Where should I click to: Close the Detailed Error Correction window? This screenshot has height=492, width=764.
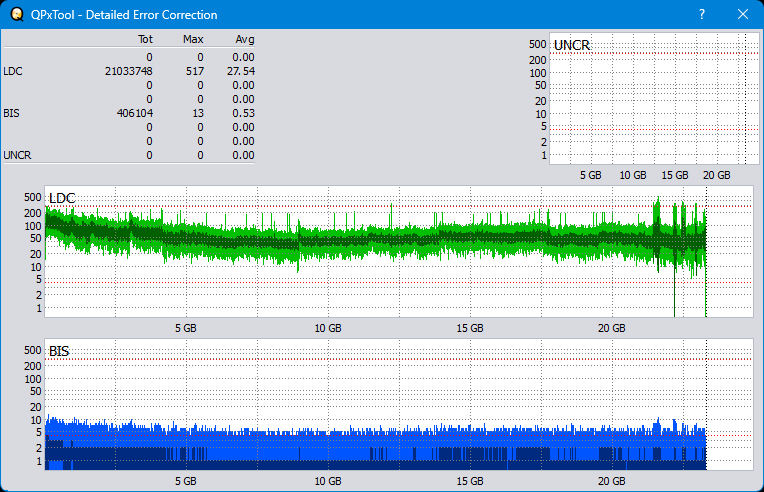click(x=743, y=15)
